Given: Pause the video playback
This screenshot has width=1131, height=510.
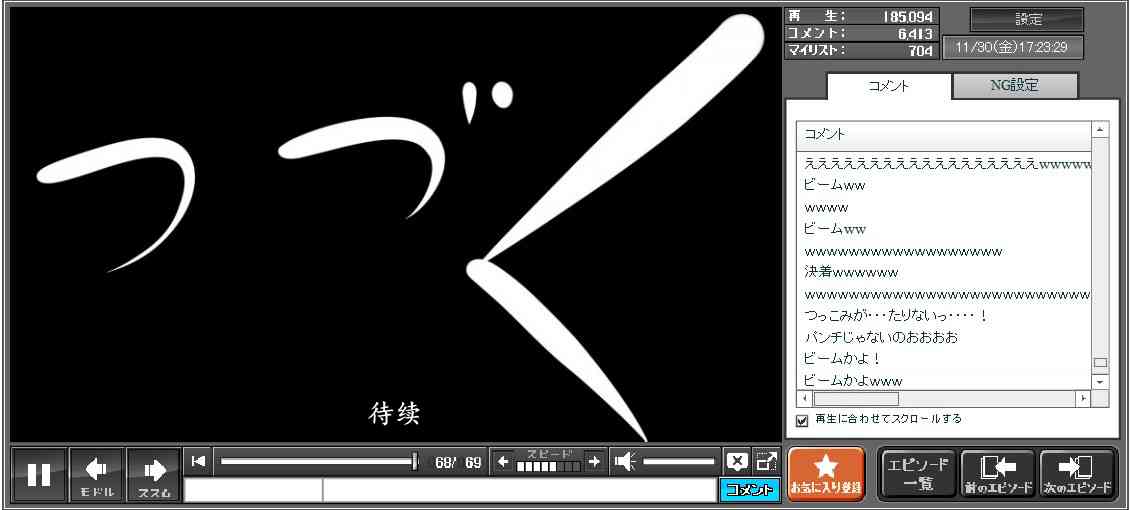Looking at the screenshot, I should click(39, 474).
